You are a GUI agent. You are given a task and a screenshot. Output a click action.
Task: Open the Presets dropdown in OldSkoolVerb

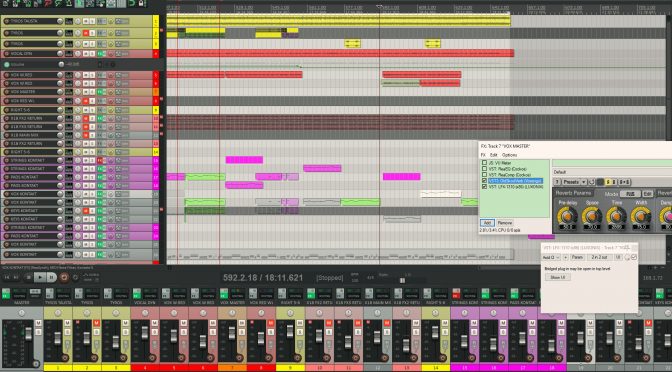click(x=574, y=182)
